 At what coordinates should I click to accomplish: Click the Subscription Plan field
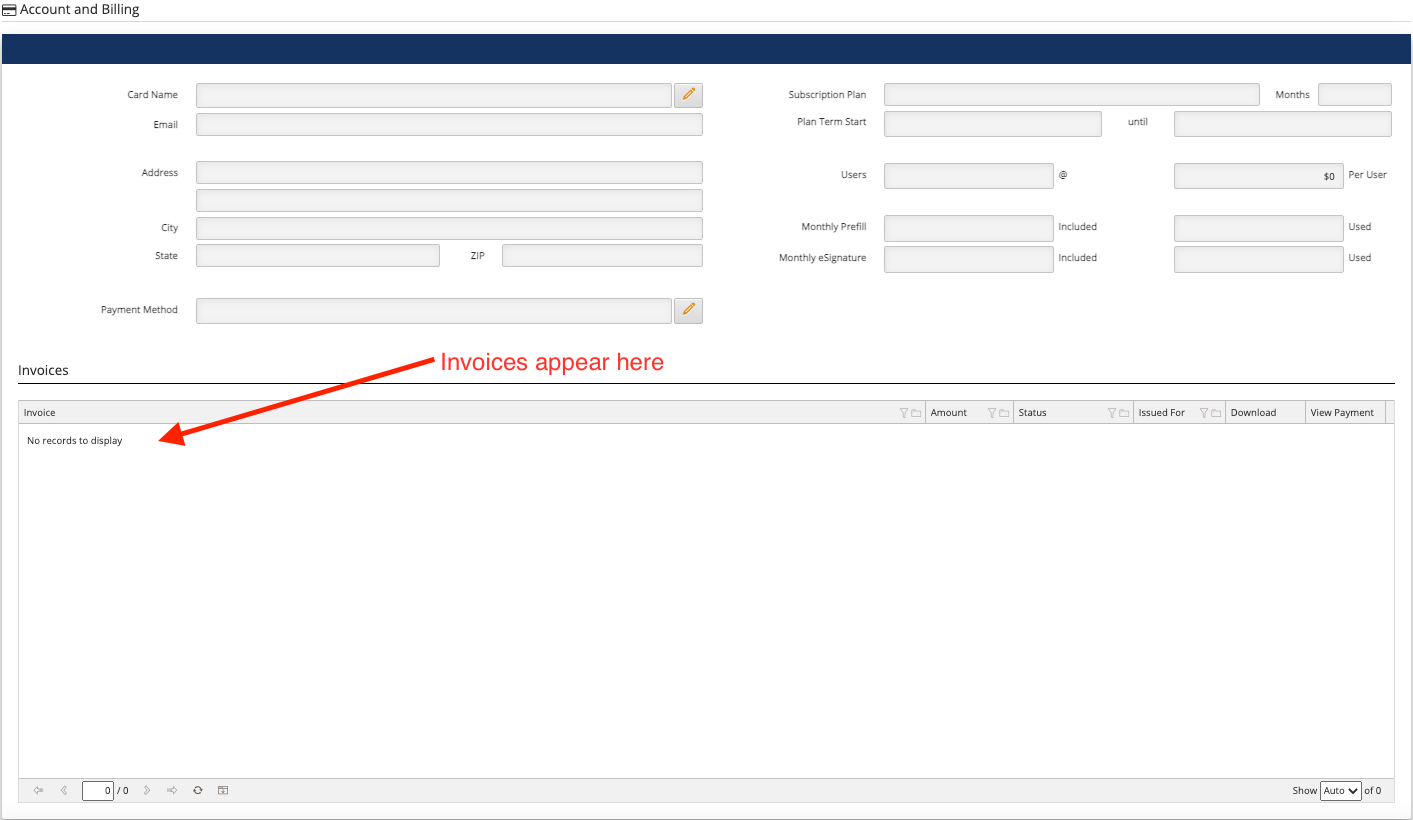tap(1071, 94)
